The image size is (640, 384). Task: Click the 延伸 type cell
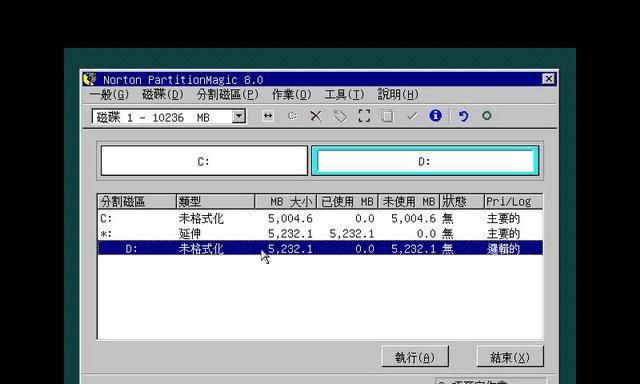pos(190,233)
